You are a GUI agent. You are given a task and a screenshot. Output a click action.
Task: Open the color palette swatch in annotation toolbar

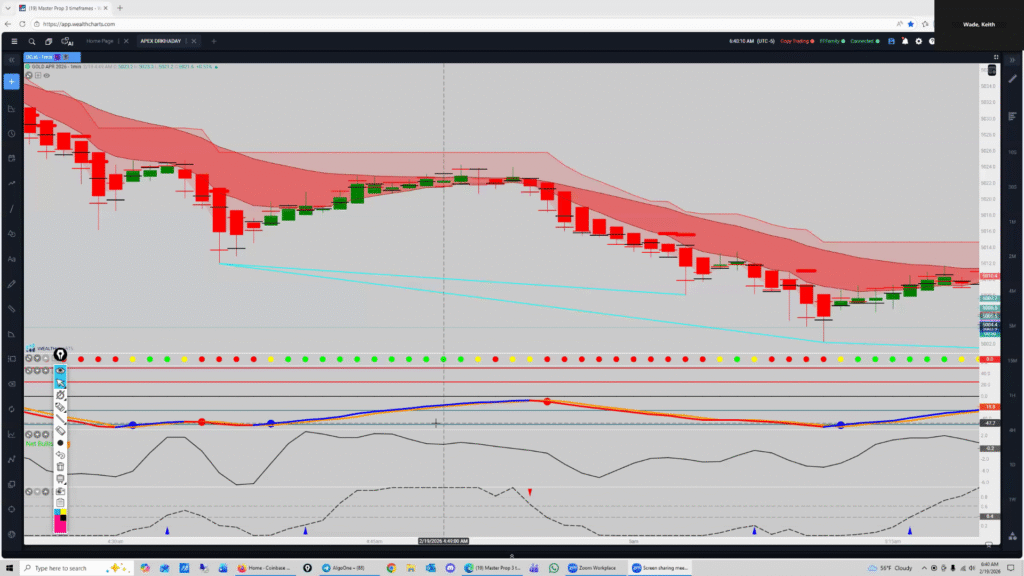click(61, 520)
